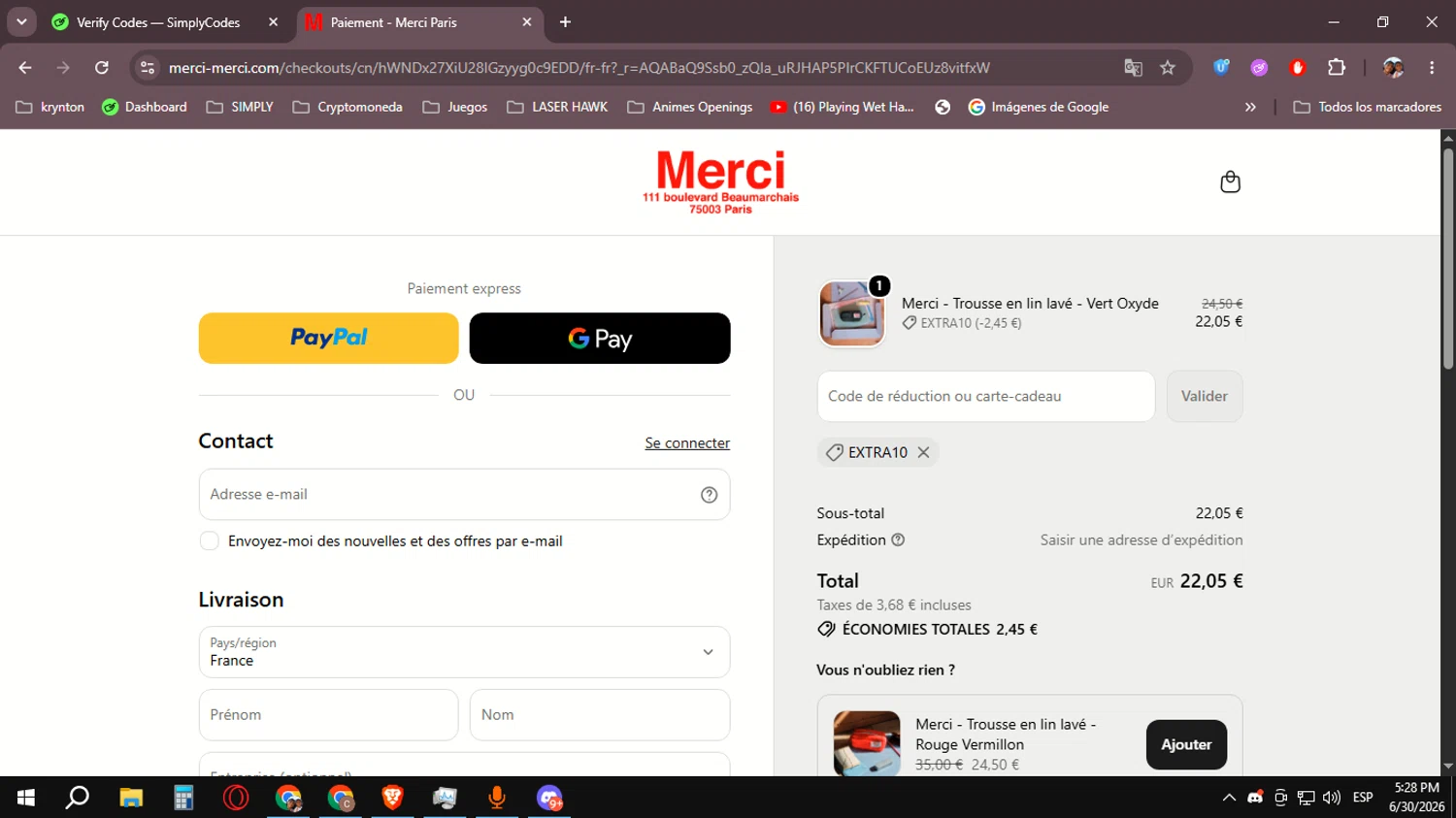Open the Playing Wet Ha... YouTube bookmark
Screen dimensions: 1456x818
tap(843, 108)
